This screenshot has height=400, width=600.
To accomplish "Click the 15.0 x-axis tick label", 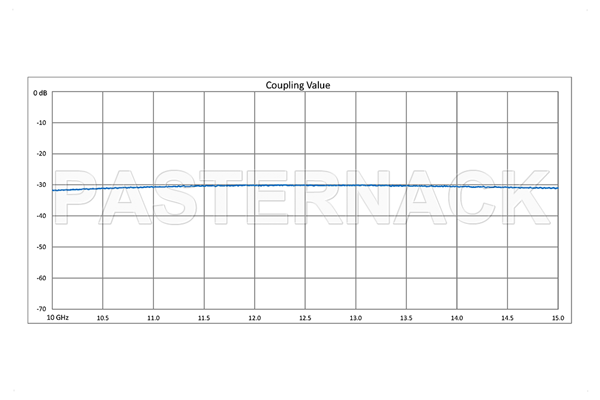I will click(x=556, y=318).
